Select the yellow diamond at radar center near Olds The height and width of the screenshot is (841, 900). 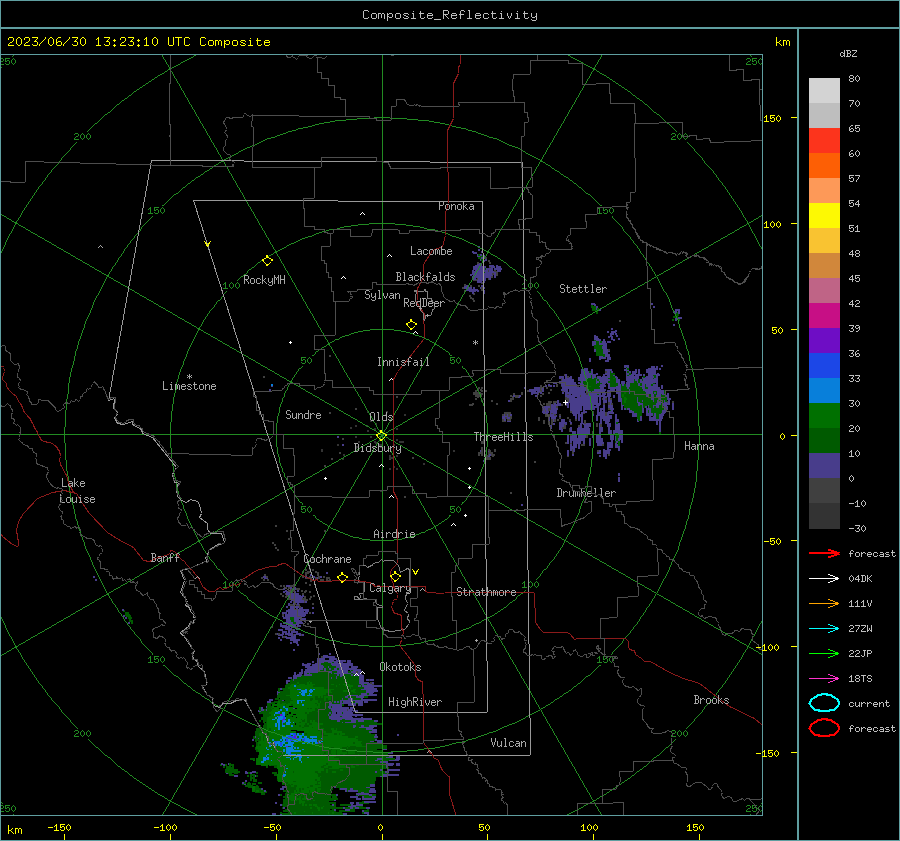click(x=381, y=436)
